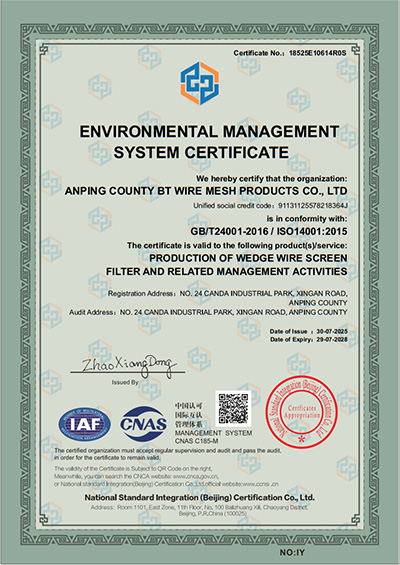400x565 pixels.
Task: Click the blue-orange hexagon logo at top
Action: point(200,83)
